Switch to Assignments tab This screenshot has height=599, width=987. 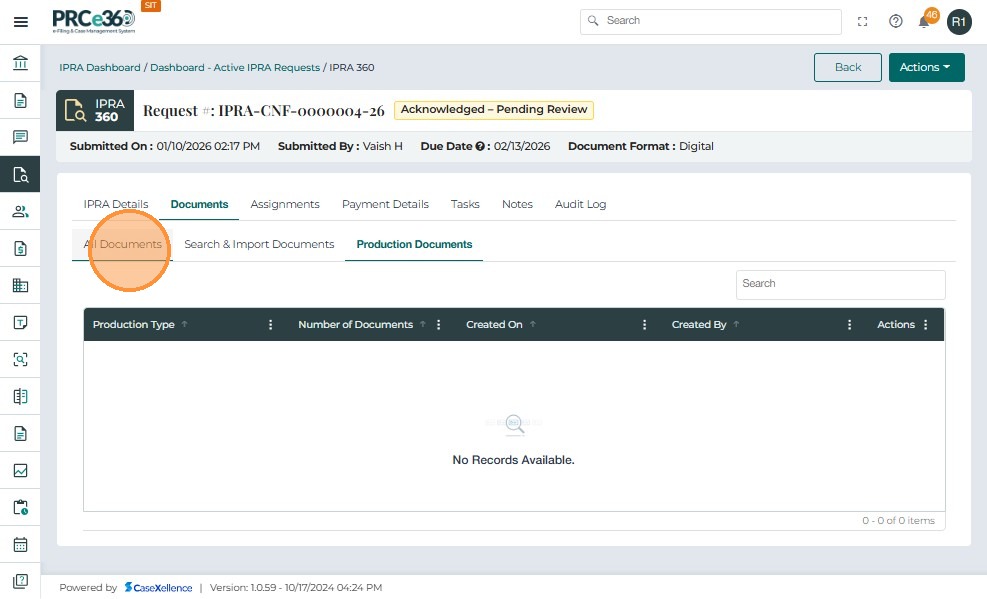(x=285, y=204)
